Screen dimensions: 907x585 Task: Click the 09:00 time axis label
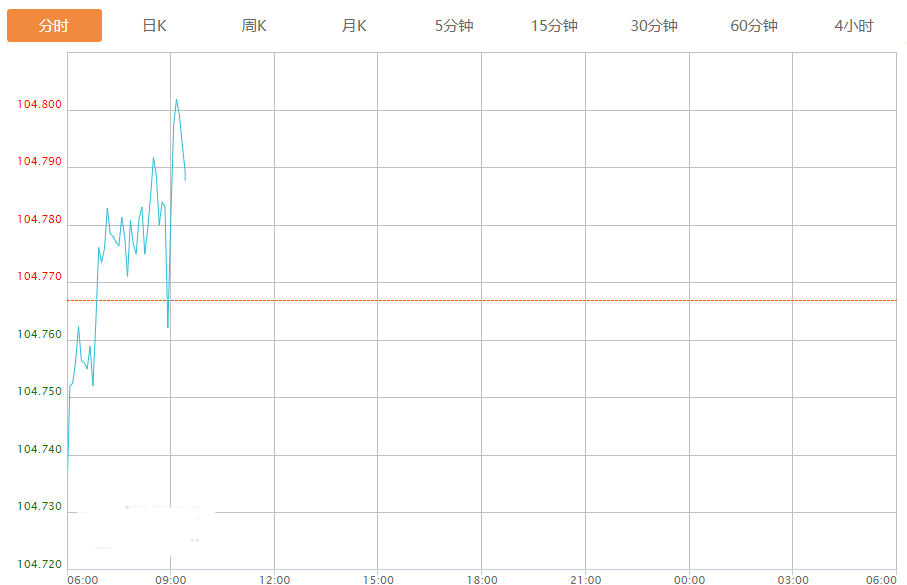point(171,580)
